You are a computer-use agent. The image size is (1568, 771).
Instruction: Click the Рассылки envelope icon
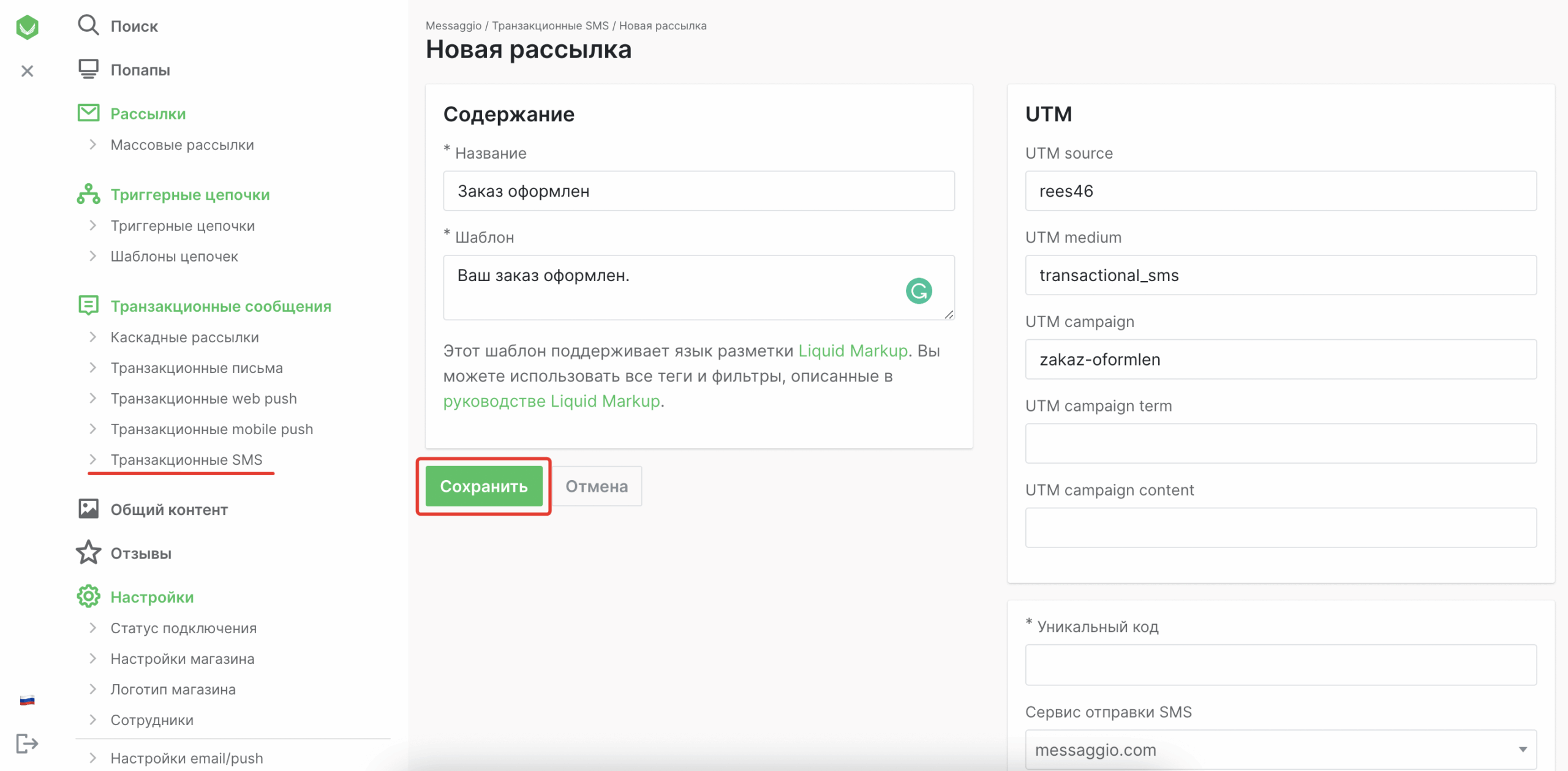[88, 113]
